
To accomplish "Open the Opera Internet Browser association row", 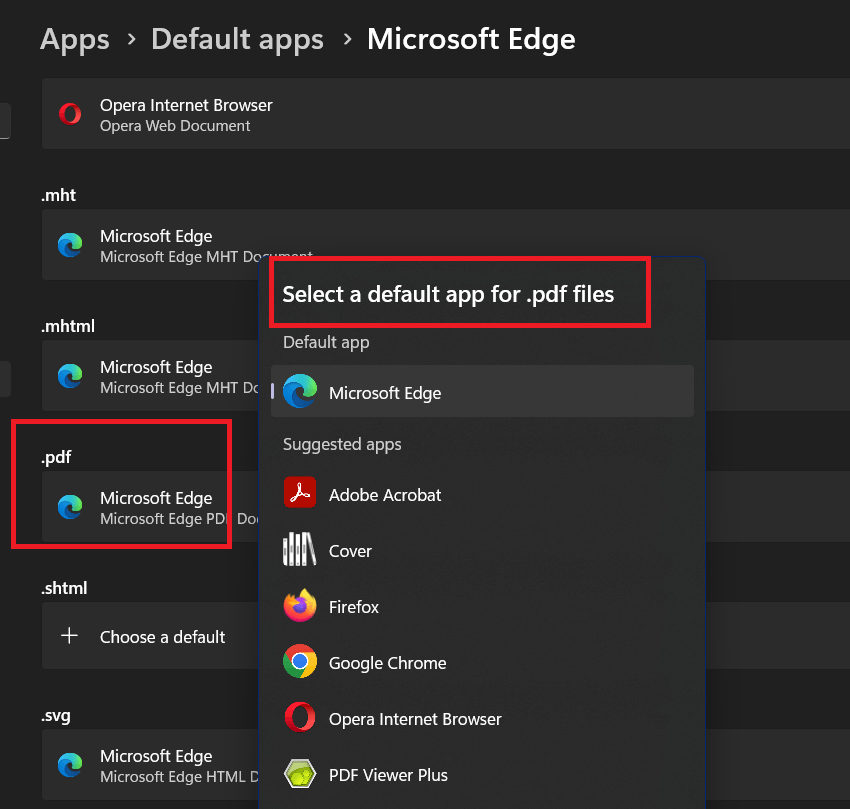I will 446,113.
